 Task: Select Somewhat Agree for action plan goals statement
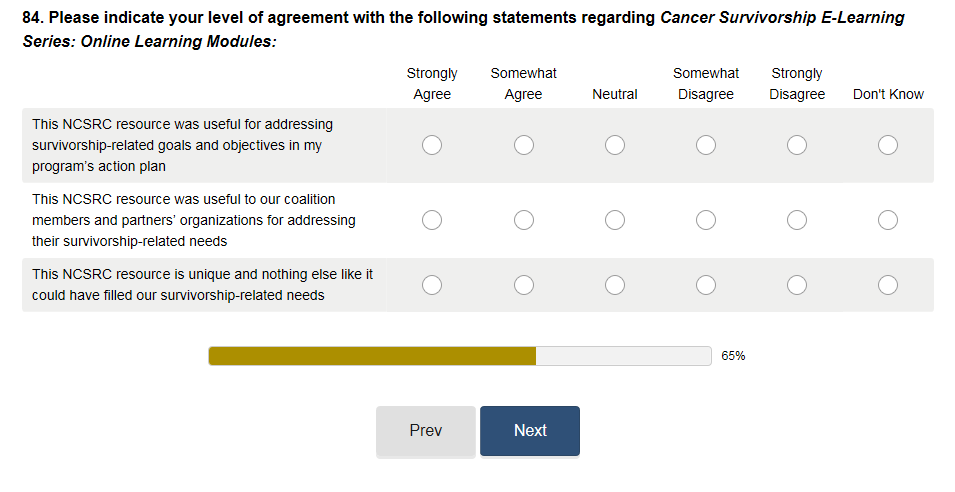pos(524,146)
